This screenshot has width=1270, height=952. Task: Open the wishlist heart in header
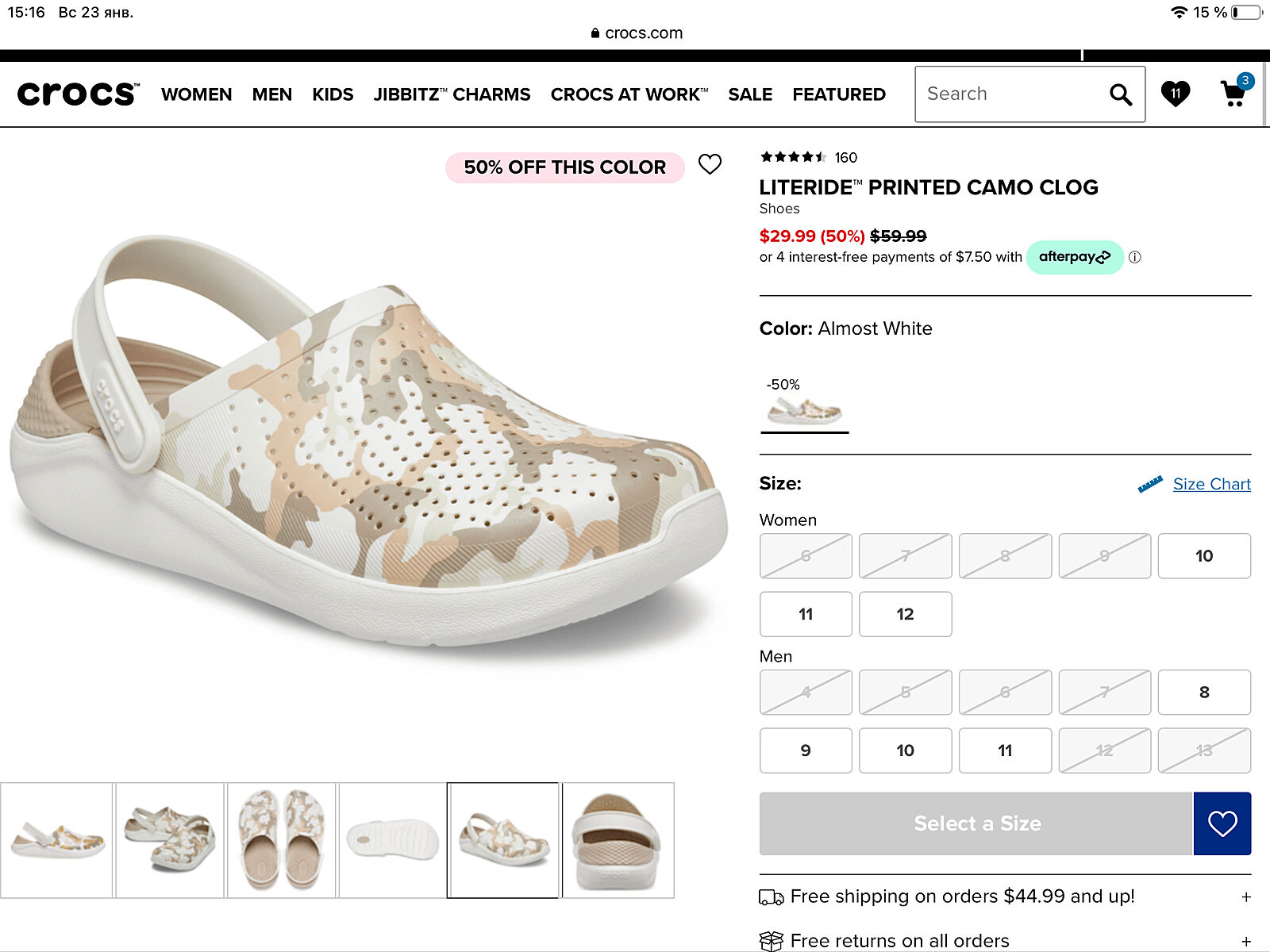pos(1175,94)
